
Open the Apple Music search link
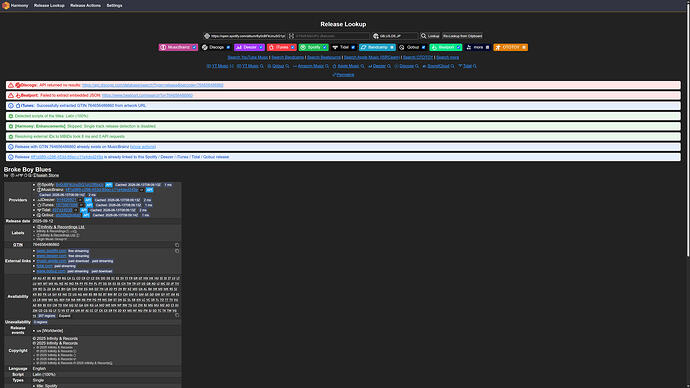349,66
